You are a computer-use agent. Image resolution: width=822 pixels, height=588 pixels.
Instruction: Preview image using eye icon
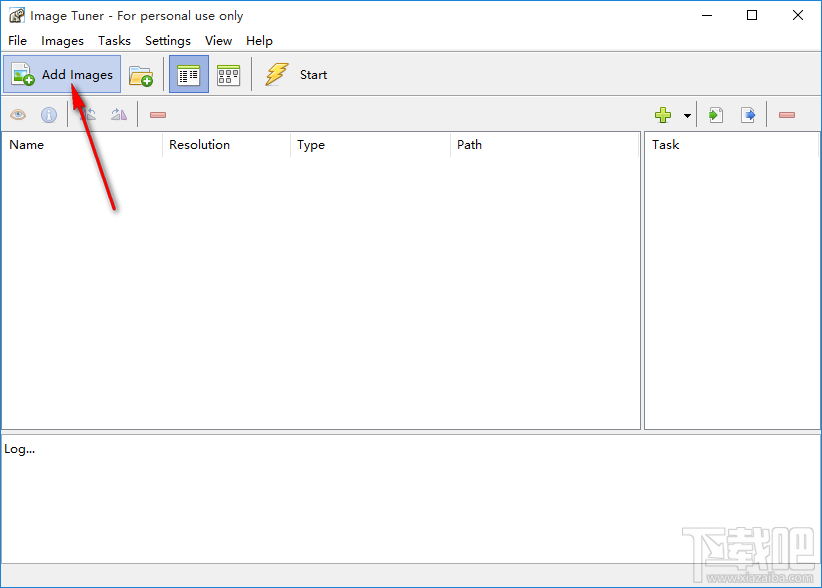click(18, 115)
